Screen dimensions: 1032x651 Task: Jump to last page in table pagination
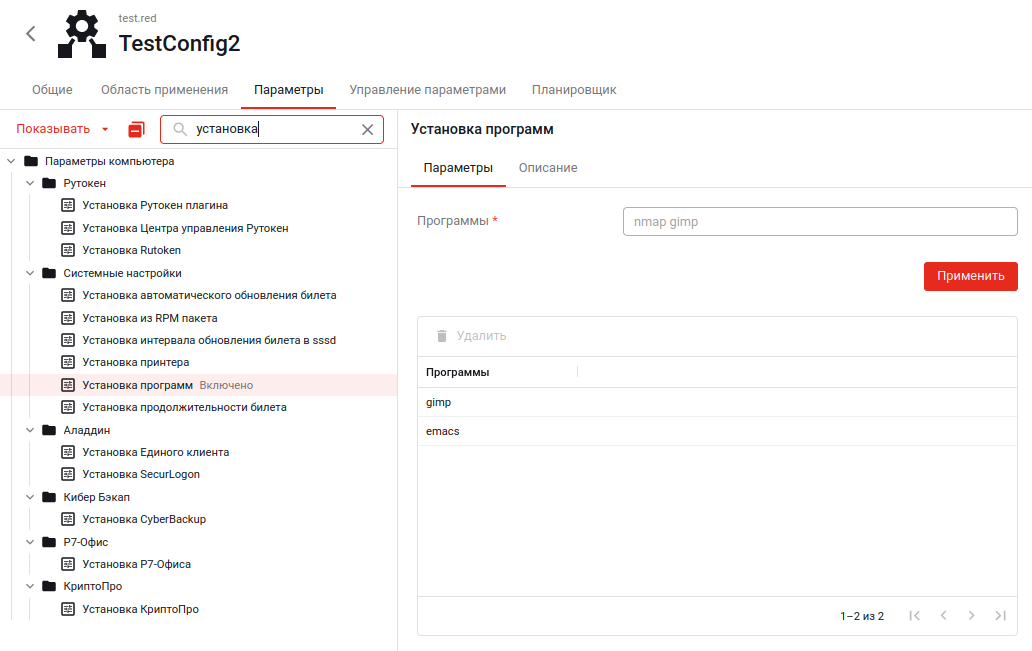pos(1000,616)
